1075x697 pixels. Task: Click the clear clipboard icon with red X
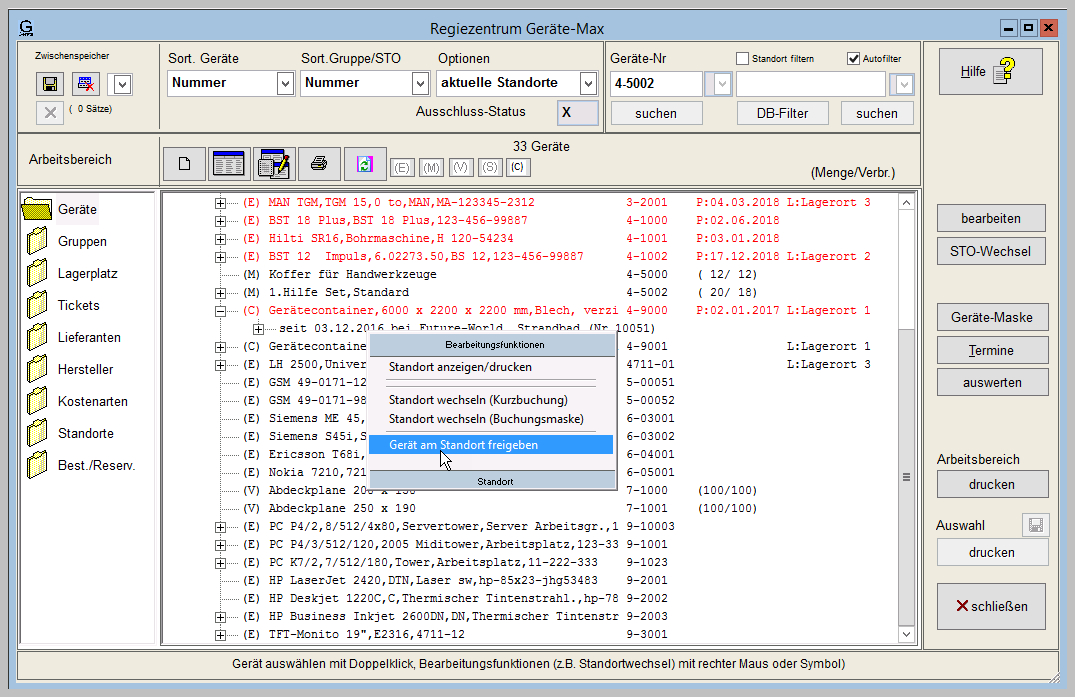[x=88, y=84]
